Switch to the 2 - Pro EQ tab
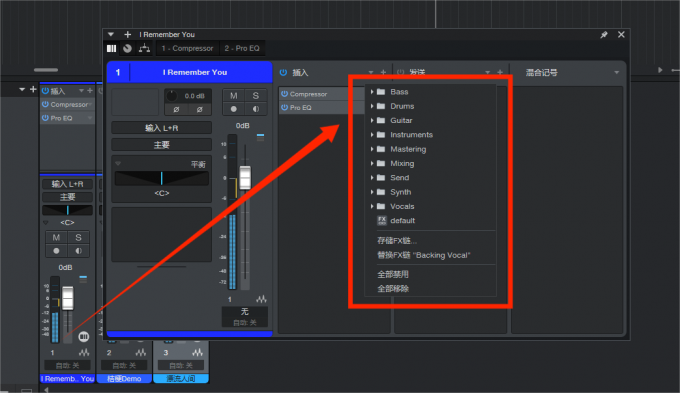This screenshot has width=680, height=393. 242,48
